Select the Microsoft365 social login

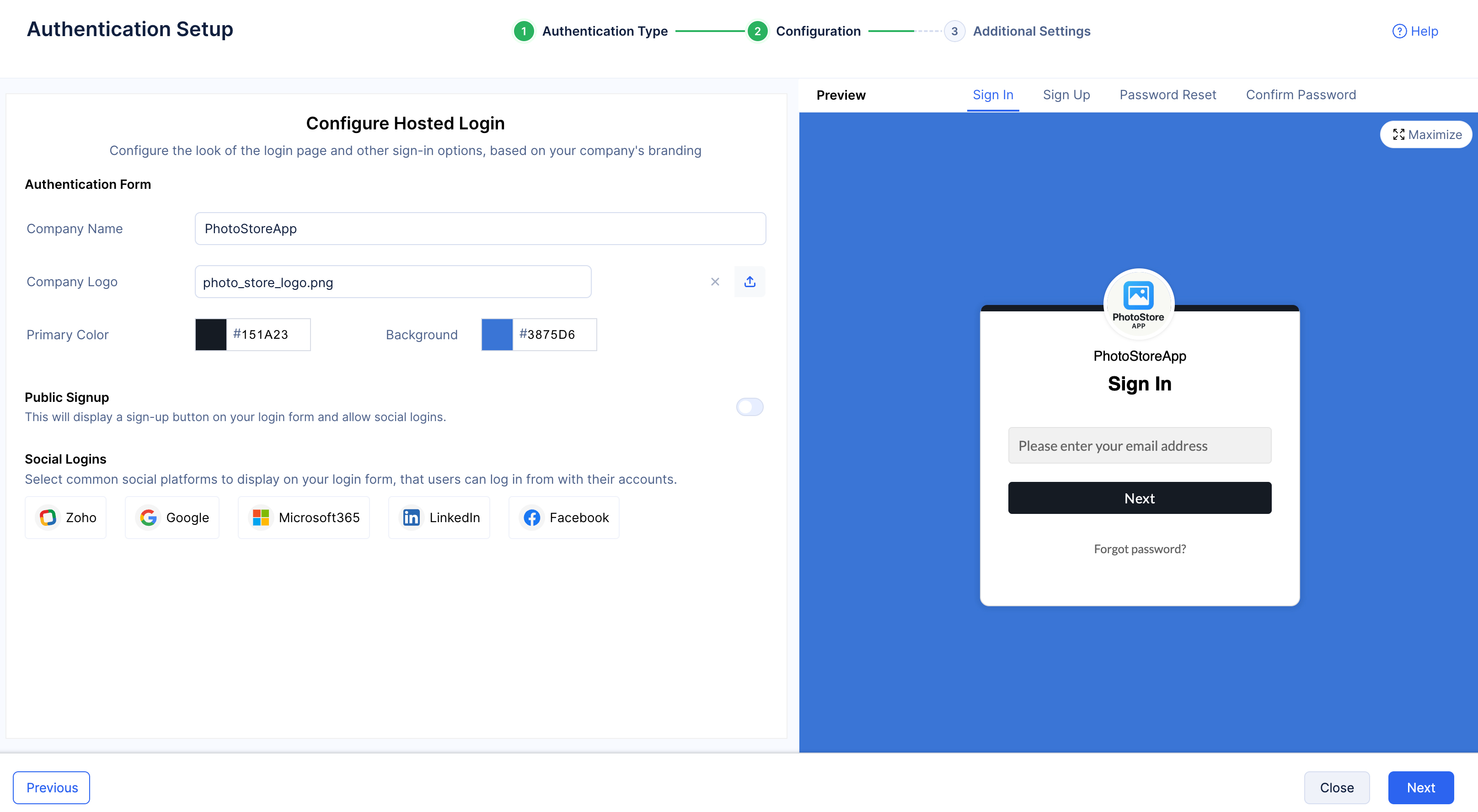(x=304, y=517)
